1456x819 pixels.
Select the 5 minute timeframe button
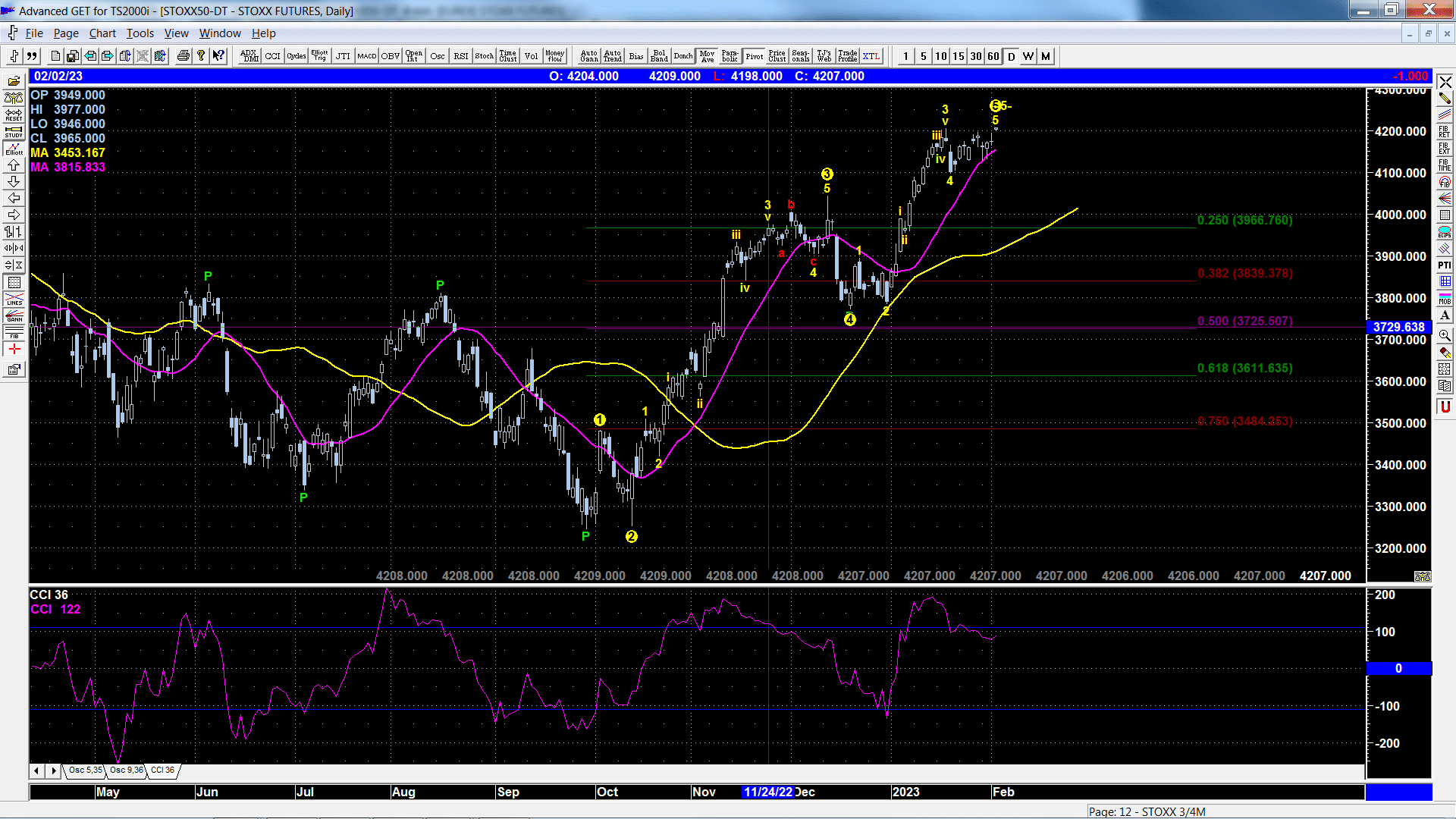[x=923, y=56]
